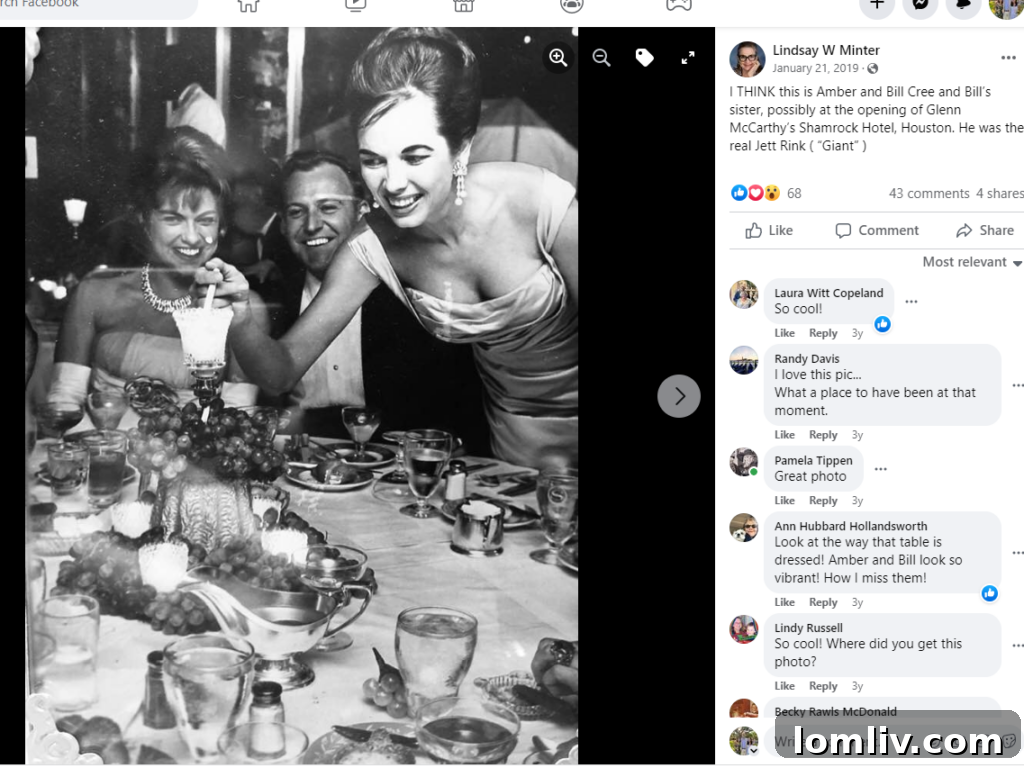The width and height of the screenshot is (1024, 768).
Task: Go to the next photo
Action: tap(679, 396)
